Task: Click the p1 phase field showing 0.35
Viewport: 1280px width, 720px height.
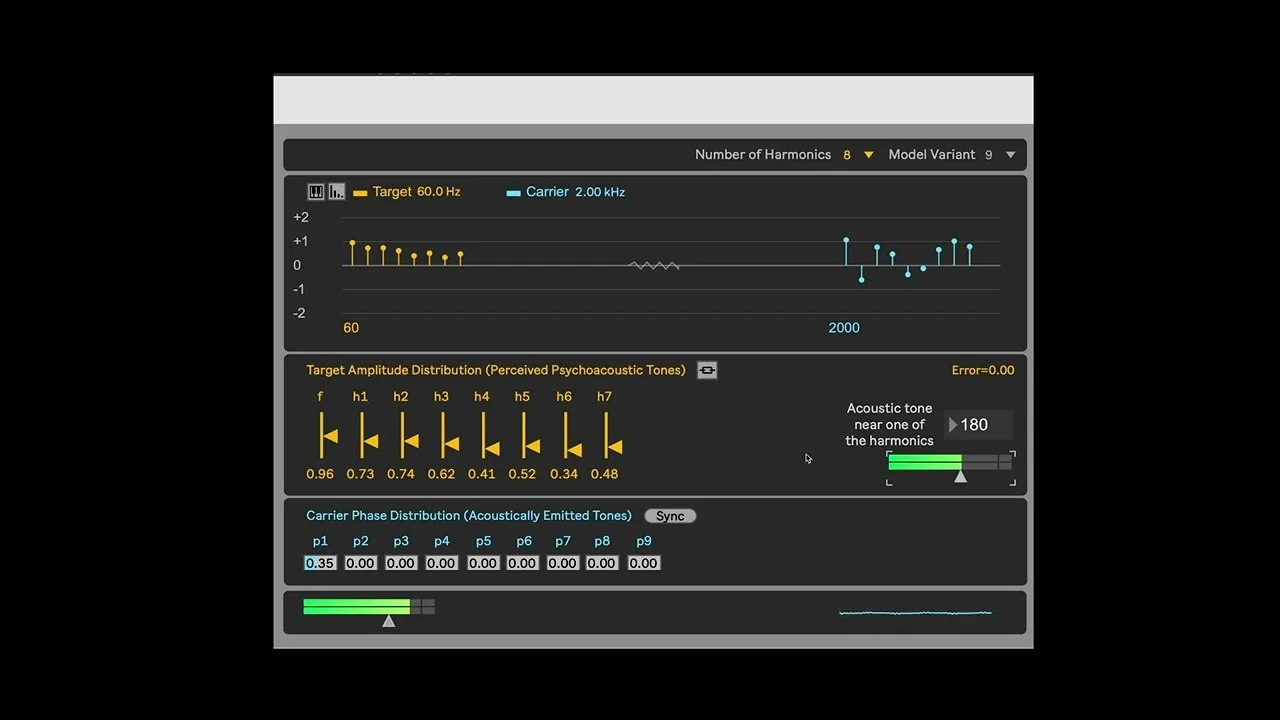Action: click(320, 563)
